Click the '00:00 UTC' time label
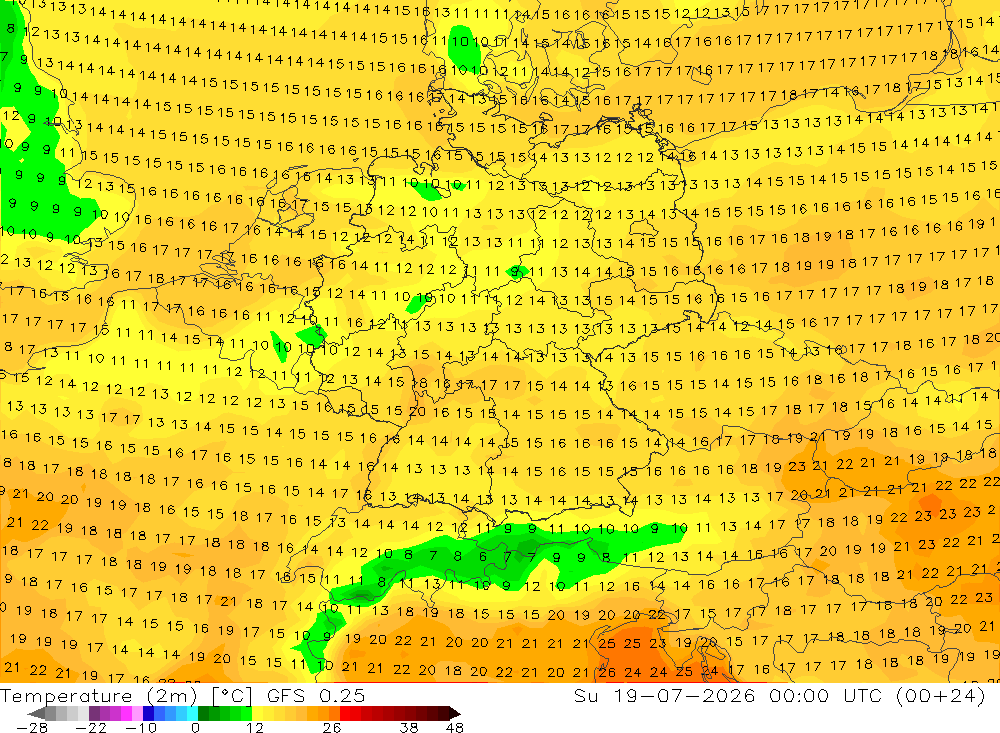Image resolution: width=1000 pixels, height=733 pixels. pyautogui.click(x=828, y=696)
